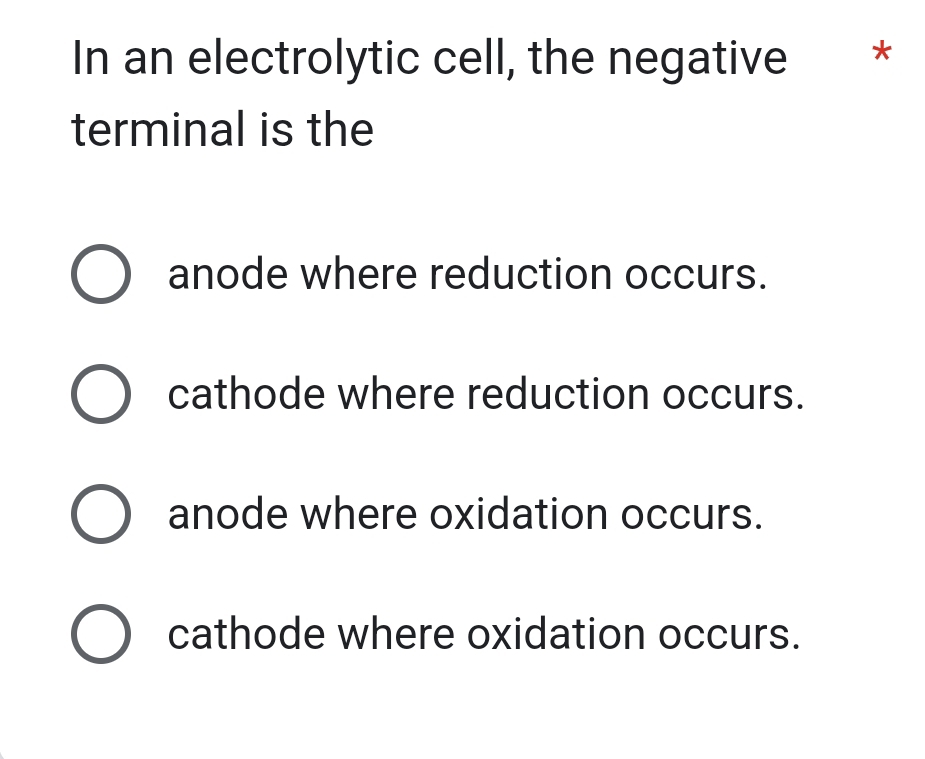Choose the answer mentioning reduction at the cathode
Viewport: 925px width, 759px height.
487,394
